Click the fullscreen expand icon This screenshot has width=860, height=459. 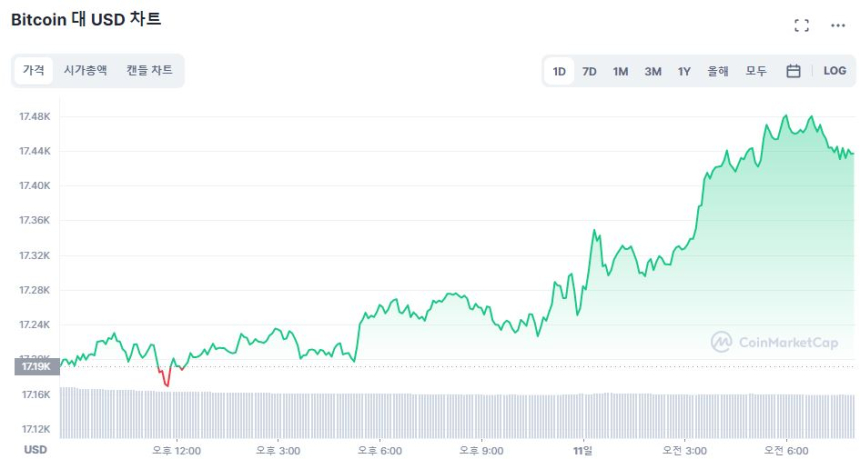point(801,26)
